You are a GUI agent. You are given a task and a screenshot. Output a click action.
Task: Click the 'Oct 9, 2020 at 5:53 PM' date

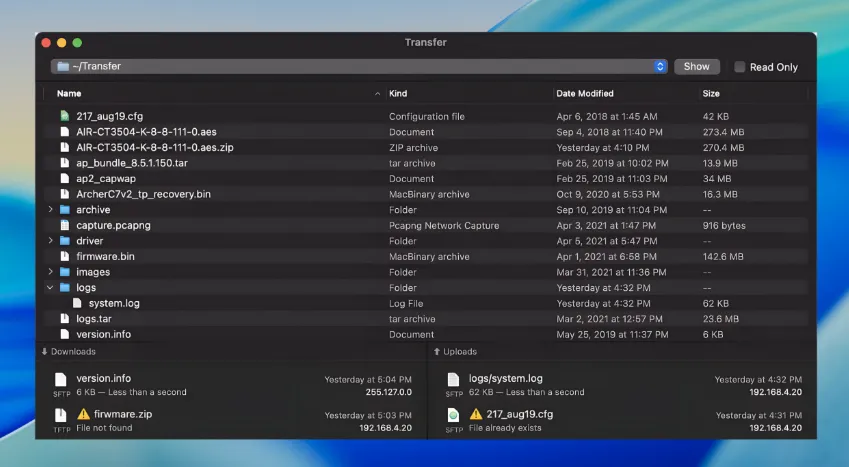coord(608,194)
